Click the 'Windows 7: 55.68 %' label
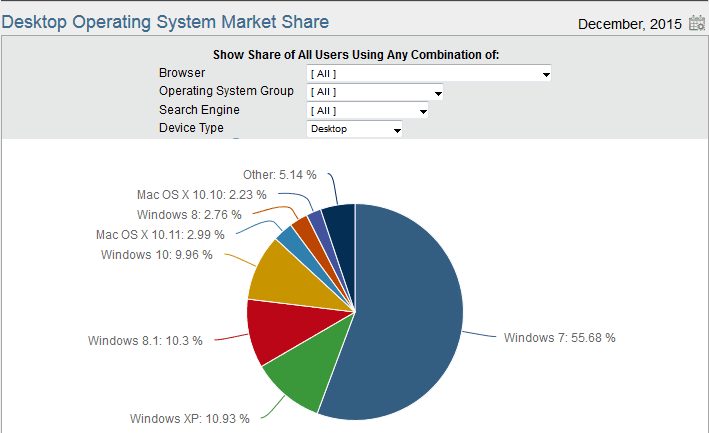Image resolution: width=709 pixels, height=433 pixels. click(x=559, y=338)
